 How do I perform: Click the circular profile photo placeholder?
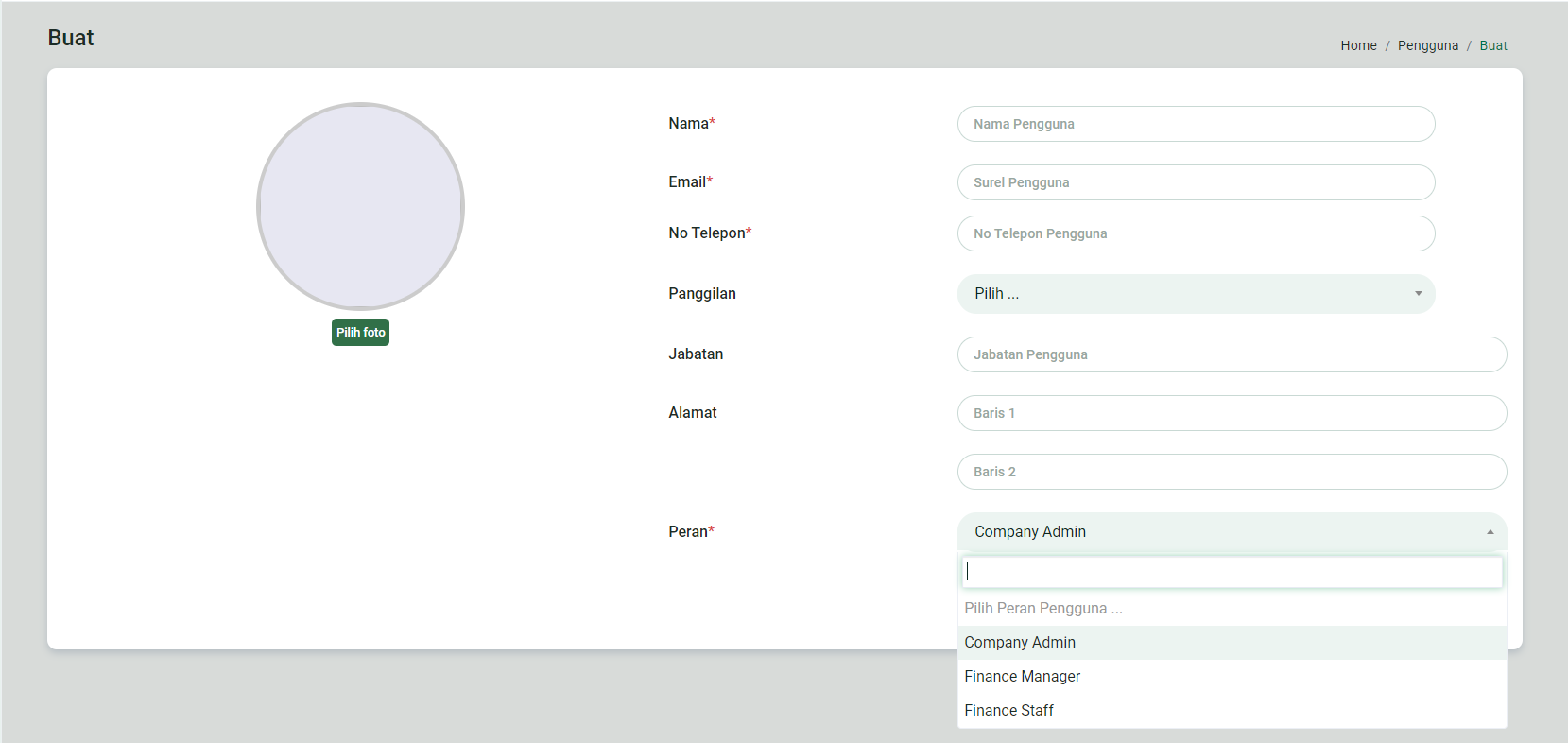tap(360, 206)
